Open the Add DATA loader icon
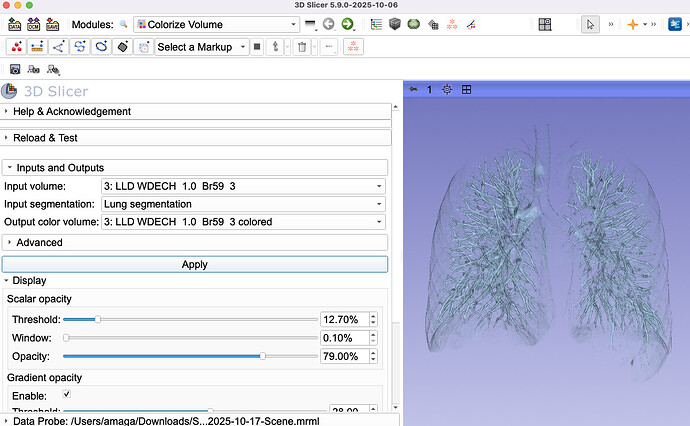Image resolution: width=690 pixels, height=426 pixels. (x=15, y=24)
